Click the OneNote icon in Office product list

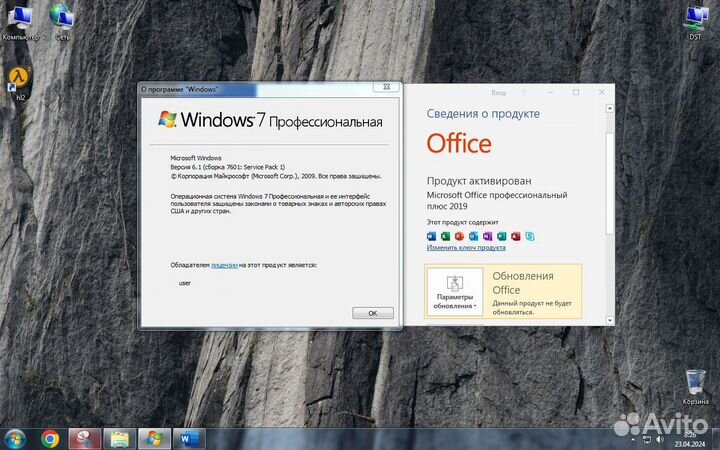click(x=487, y=236)
